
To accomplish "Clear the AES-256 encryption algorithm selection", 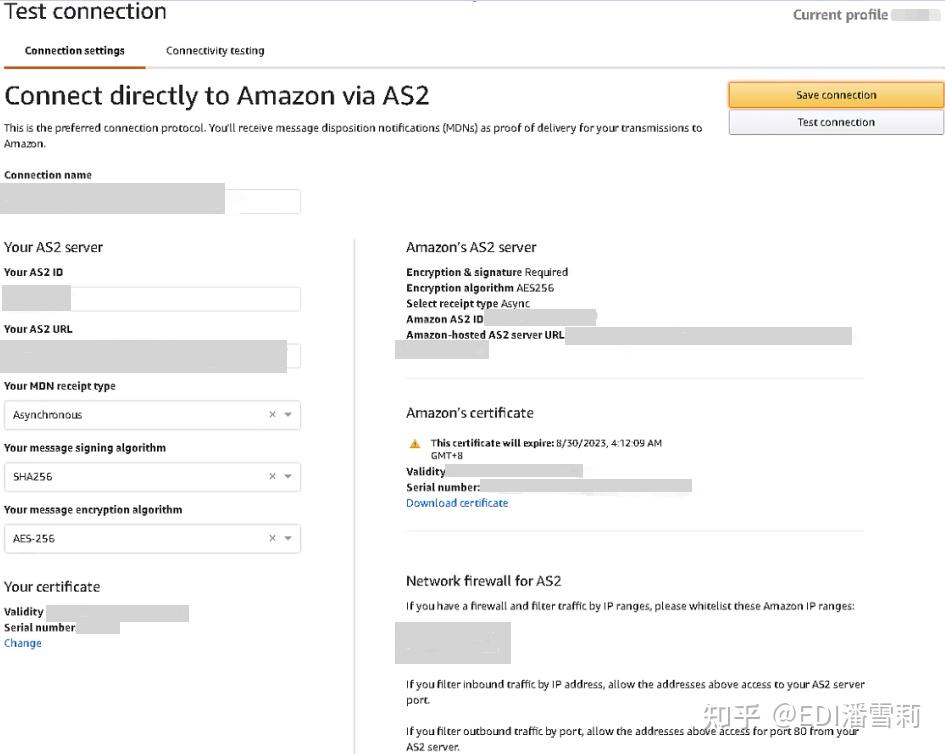I will [270, 538].
